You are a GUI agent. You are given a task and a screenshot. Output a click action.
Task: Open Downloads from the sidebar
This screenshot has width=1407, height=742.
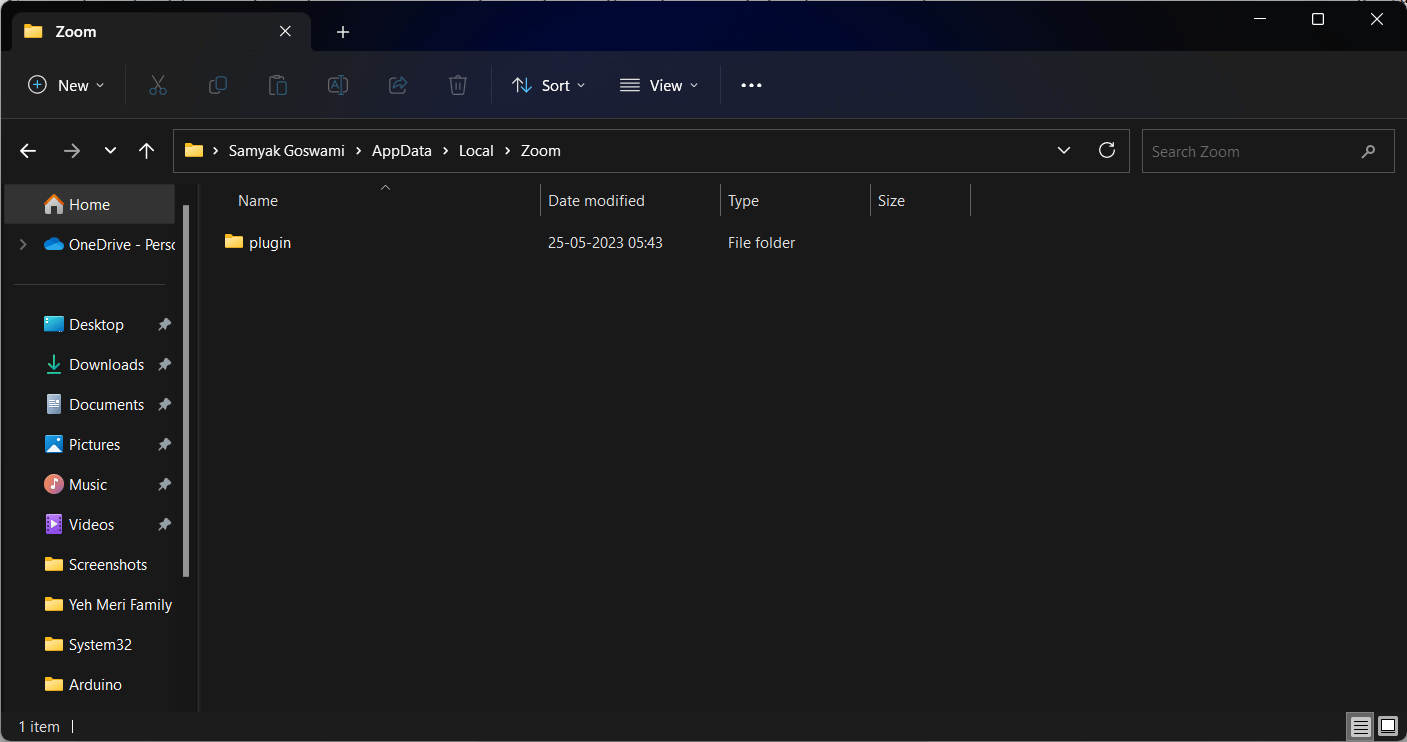106,365
